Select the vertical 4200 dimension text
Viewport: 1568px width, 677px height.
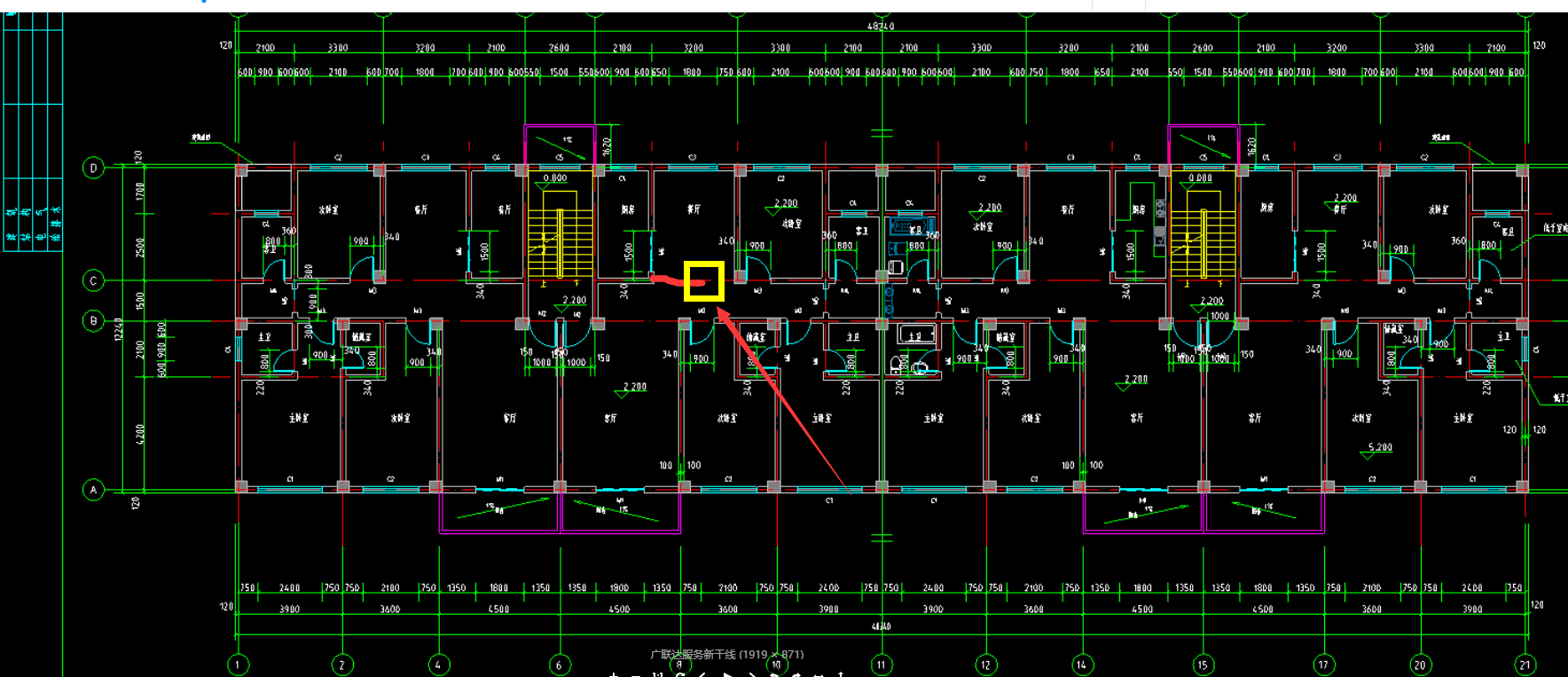[140, 434]
